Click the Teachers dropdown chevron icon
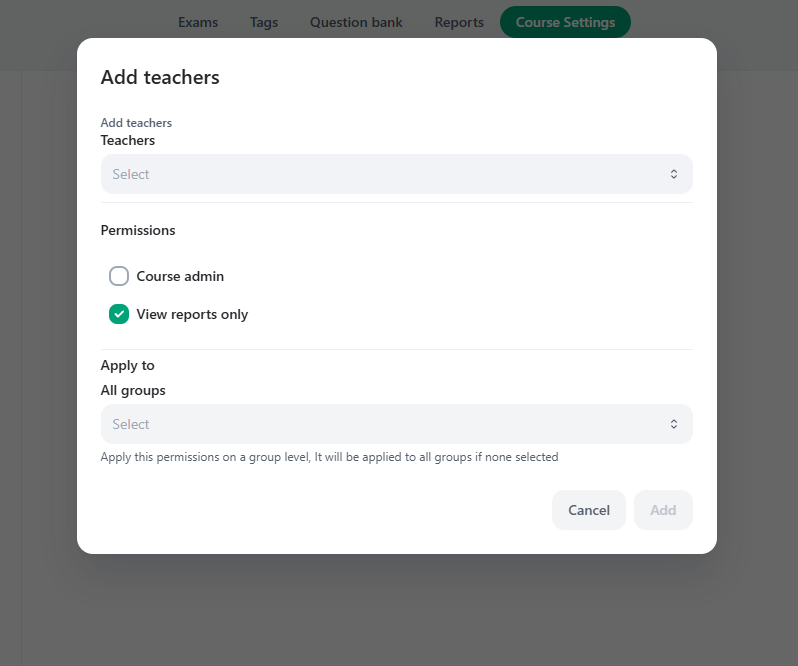798x666 pixels. point(674,174)
